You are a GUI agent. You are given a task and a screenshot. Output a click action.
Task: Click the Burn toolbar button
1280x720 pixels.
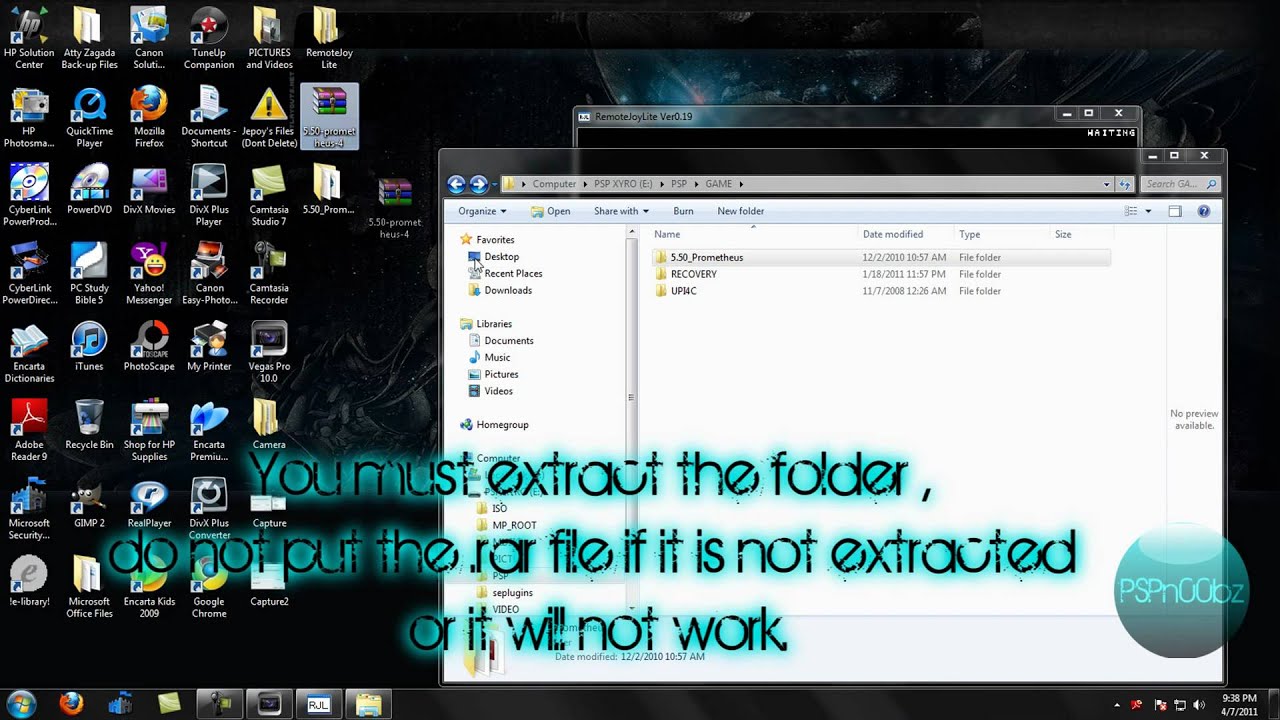pyautogui.click(x=683, y=211)
